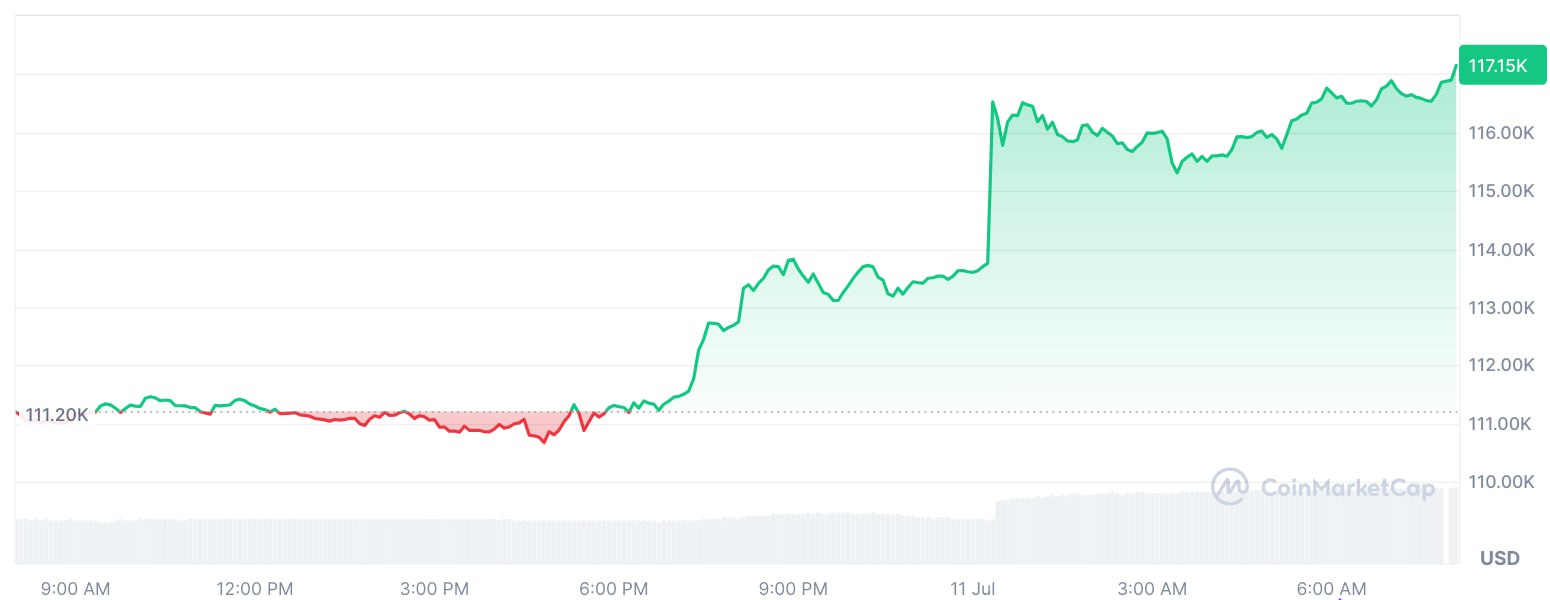The width and height of the screenshot is (1550, 600).
Task: Click the 116.00K price axis label
Action: click(1501, 133)
